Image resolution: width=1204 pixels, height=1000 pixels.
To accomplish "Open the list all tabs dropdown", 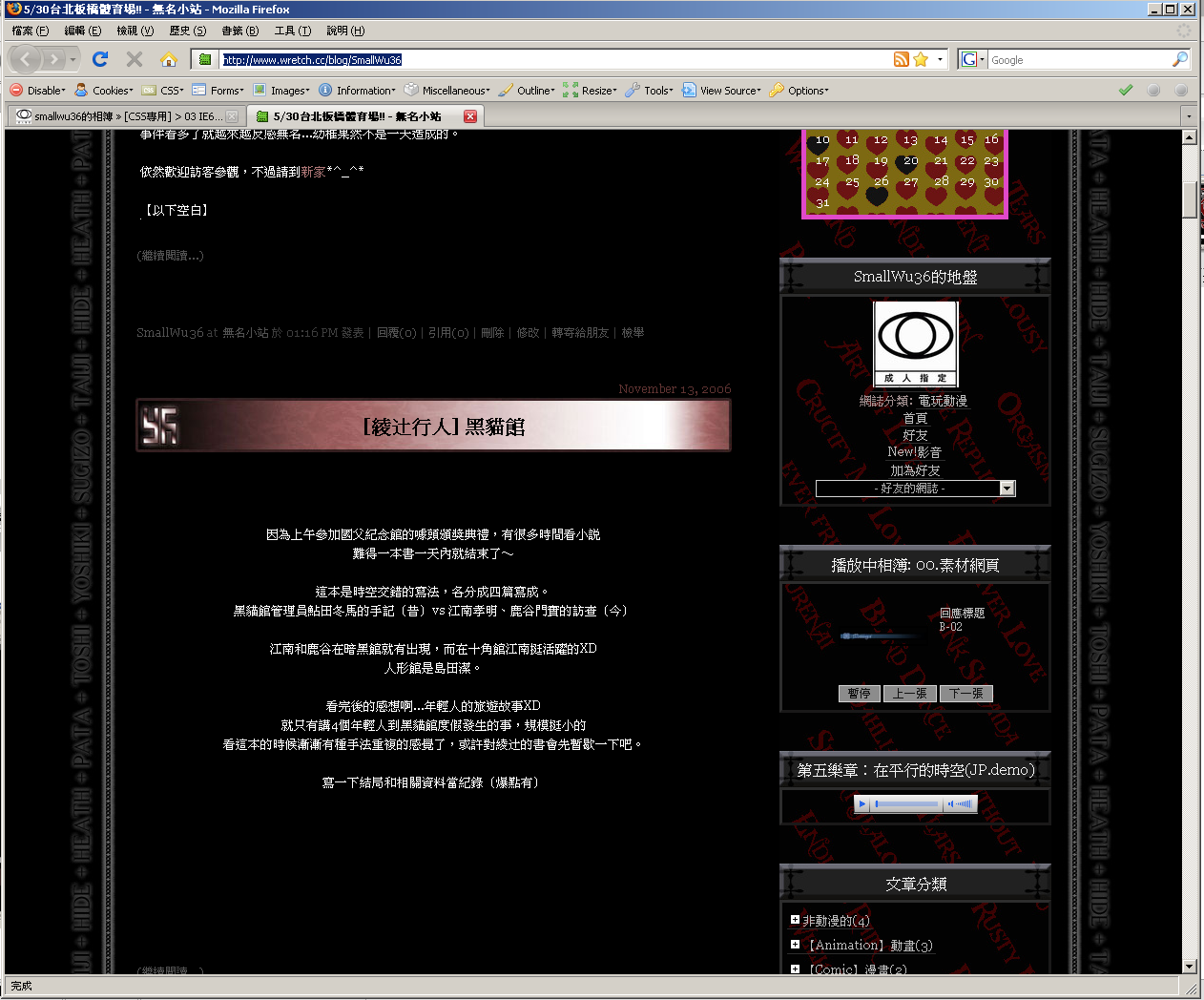I will tap(1188, 116).
